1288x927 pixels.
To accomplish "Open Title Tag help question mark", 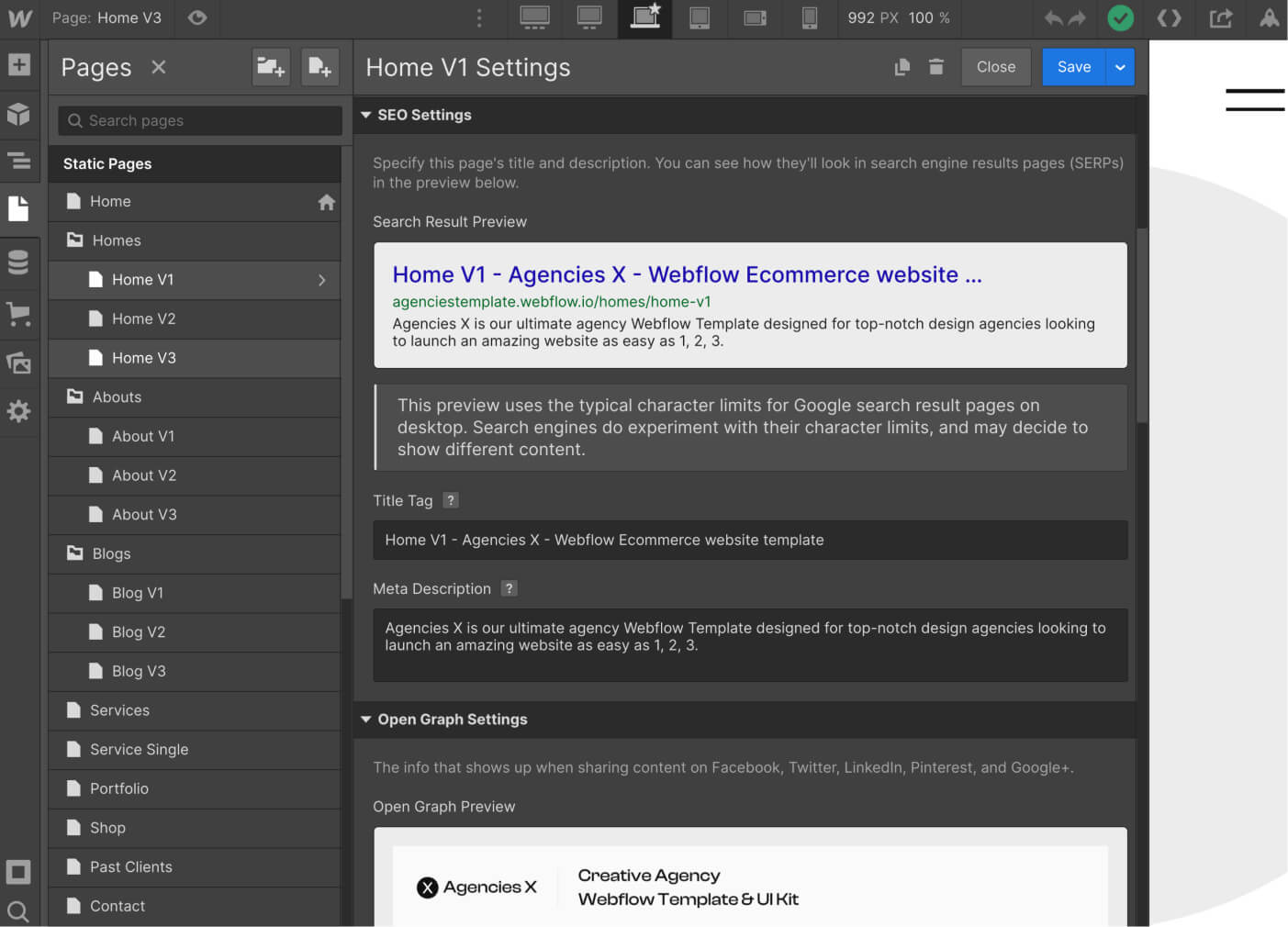I will (451, 500).
